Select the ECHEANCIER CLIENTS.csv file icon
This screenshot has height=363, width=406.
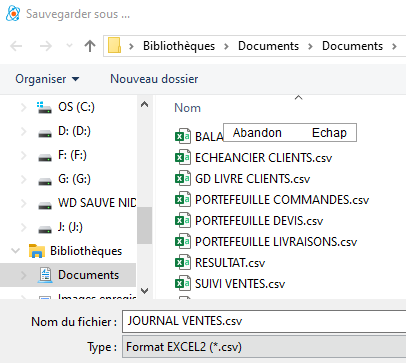tap(183, 157)
